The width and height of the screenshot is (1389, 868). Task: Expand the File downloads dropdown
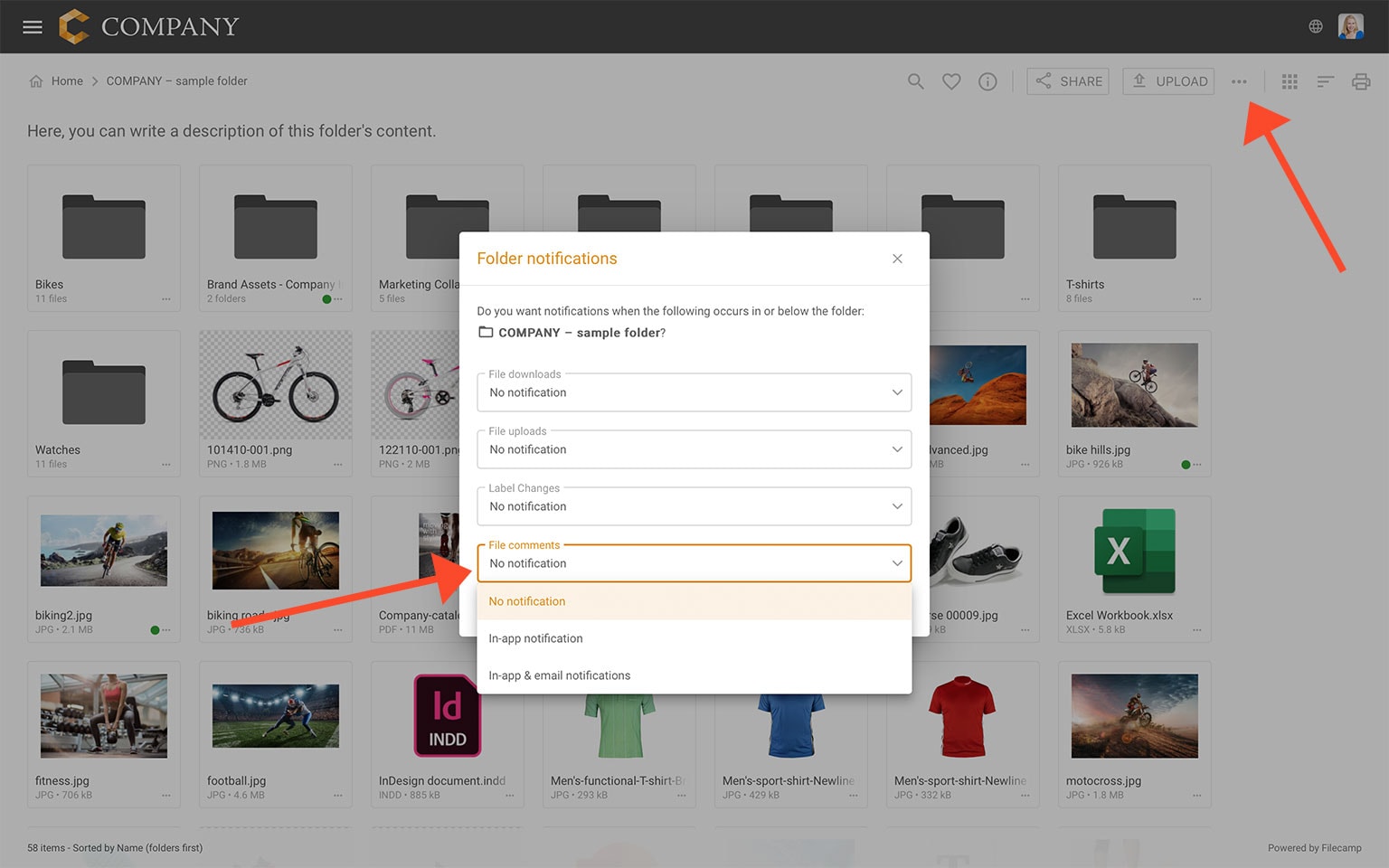tap(694, 392)
